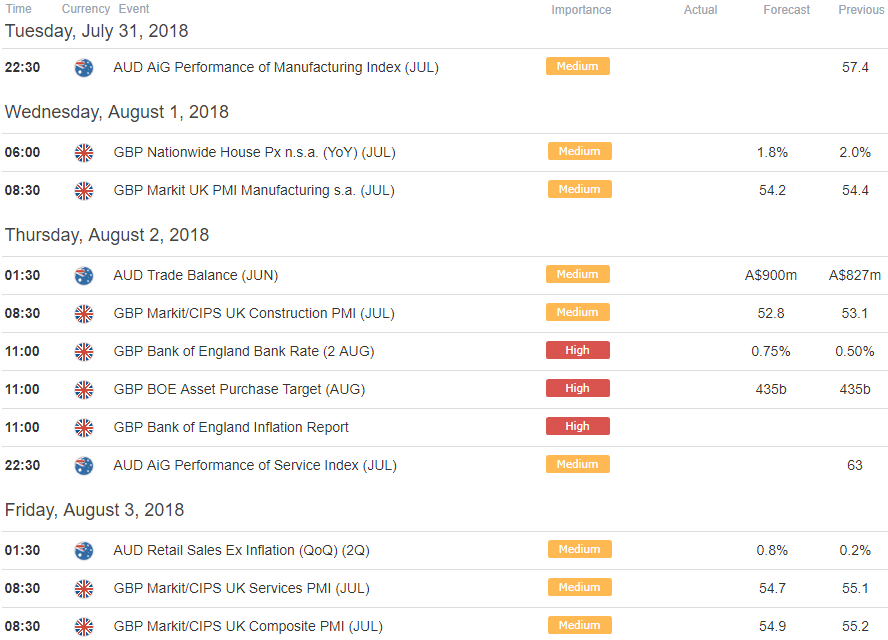The image size is (888, 640).
Task: Click the Previous column header
Action: click(x=861, y=10)
